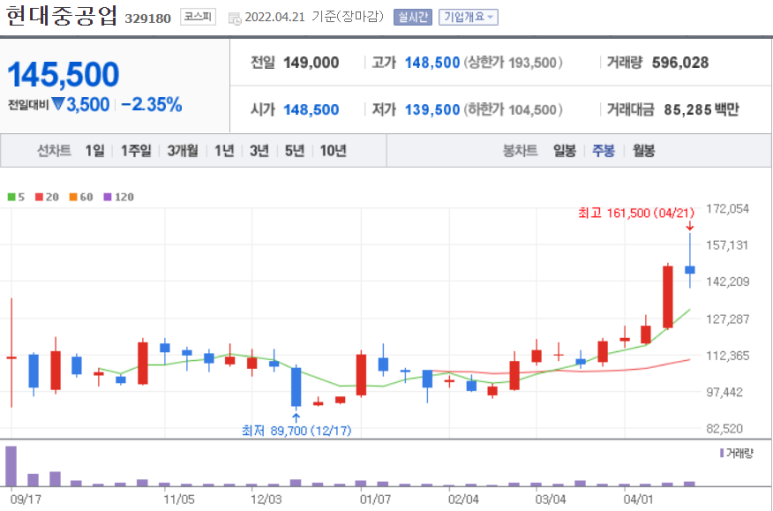Toggle the 60-period moving average legend
Image resolution: width=773 pixels, height=511 pixels.
coord(80,197)
